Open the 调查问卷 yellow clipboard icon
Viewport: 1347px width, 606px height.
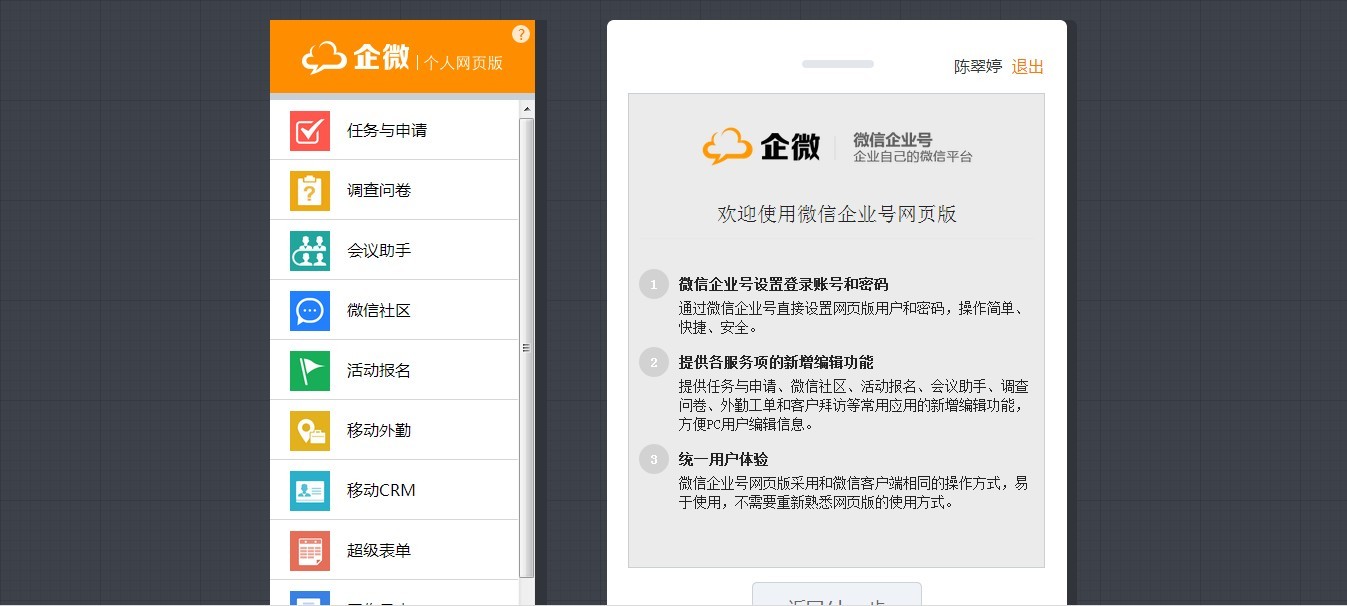pyautogui.click(x=310, y=191)
